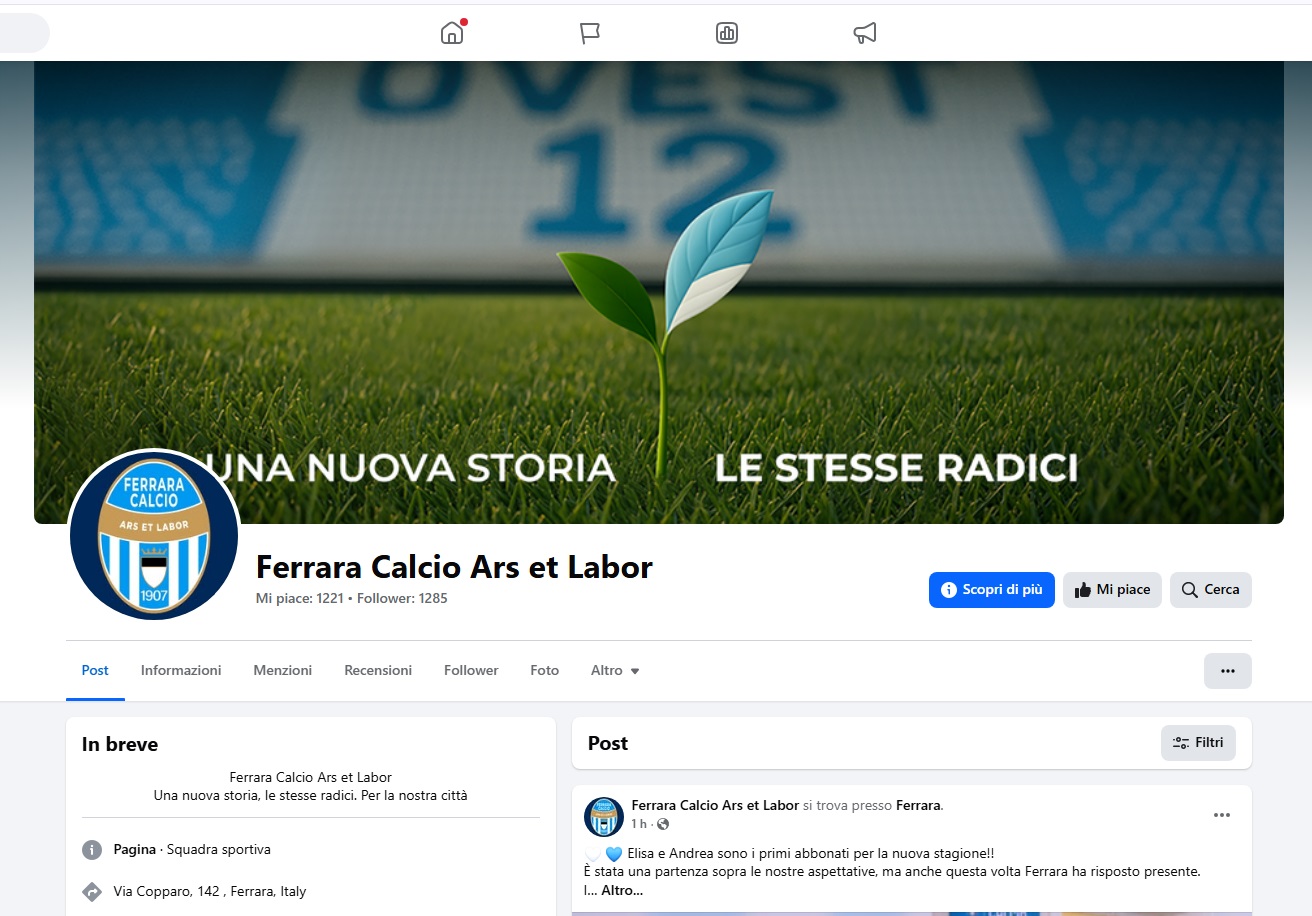1312x916 pixels.
Task: Open the post Filtri button
Action: 1198,743
